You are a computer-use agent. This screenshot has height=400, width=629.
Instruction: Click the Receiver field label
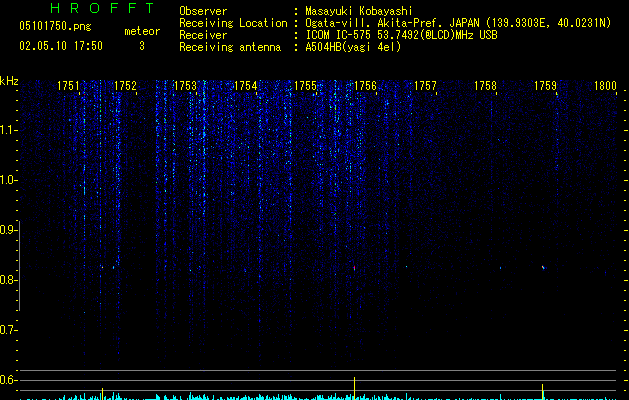[203, 35]
